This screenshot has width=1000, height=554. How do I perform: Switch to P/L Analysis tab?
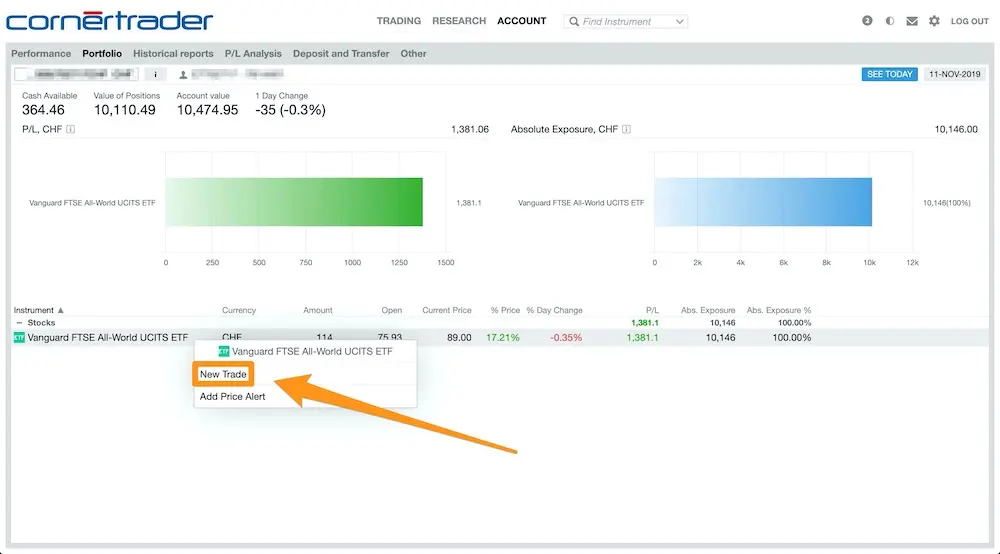point(253,54)
